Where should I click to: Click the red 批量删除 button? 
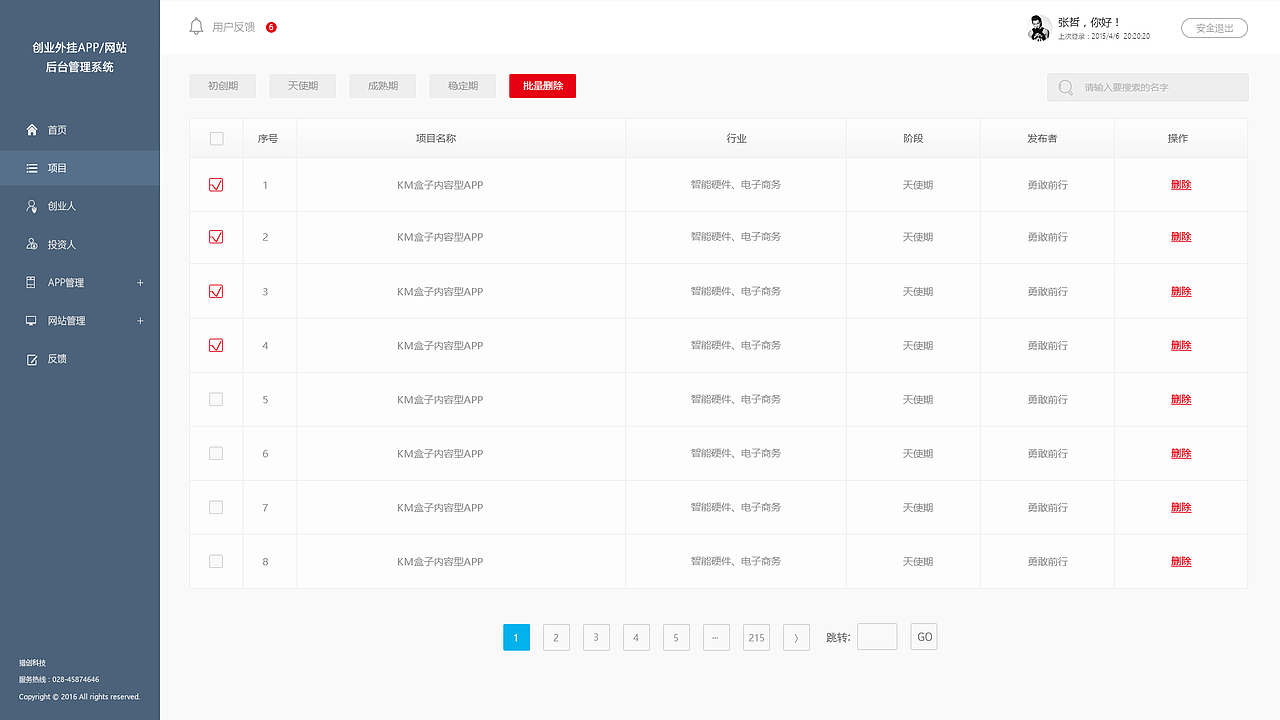tap(543, 86)
